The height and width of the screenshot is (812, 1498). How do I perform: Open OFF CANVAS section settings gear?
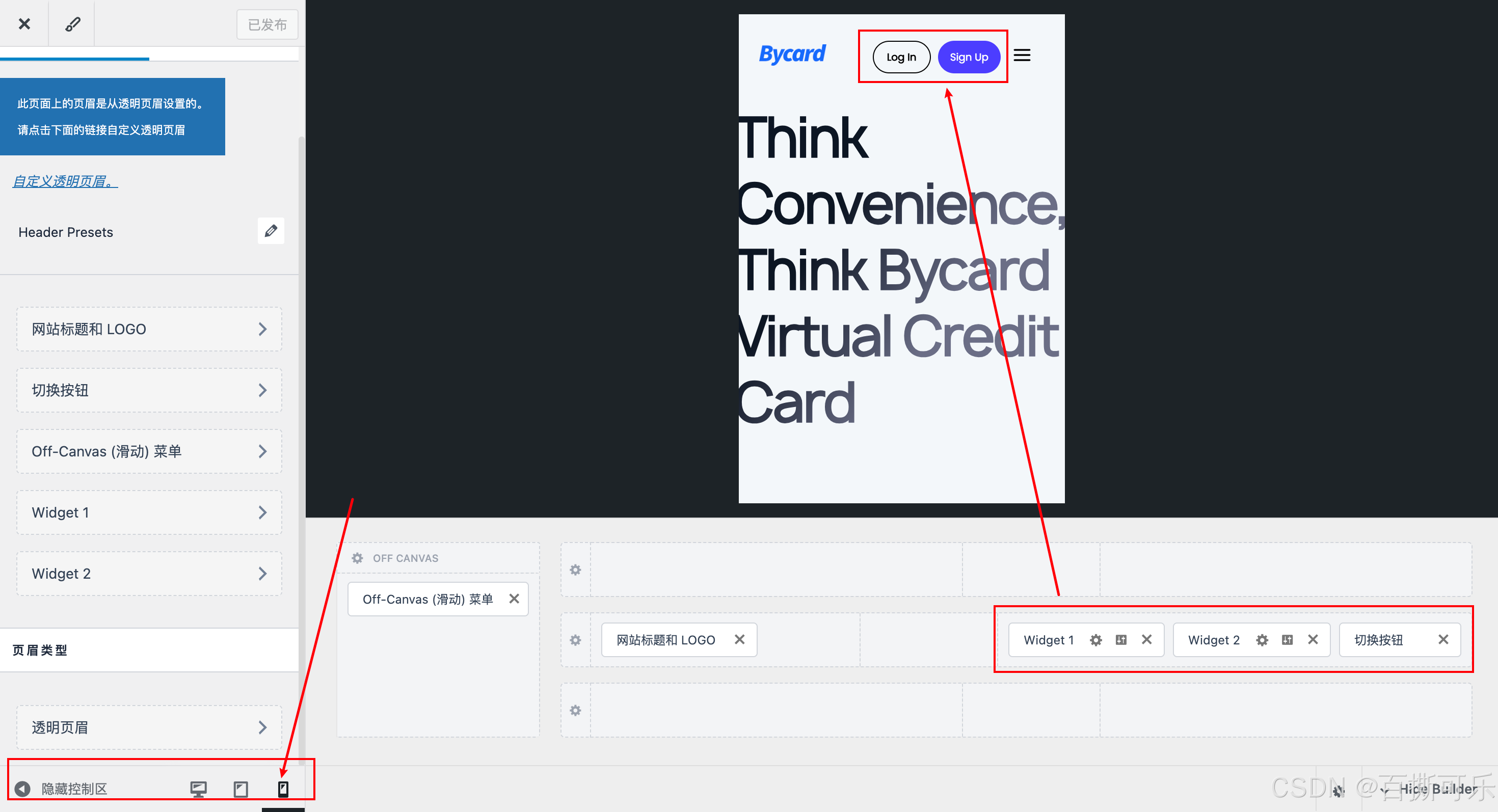[357, 558]
